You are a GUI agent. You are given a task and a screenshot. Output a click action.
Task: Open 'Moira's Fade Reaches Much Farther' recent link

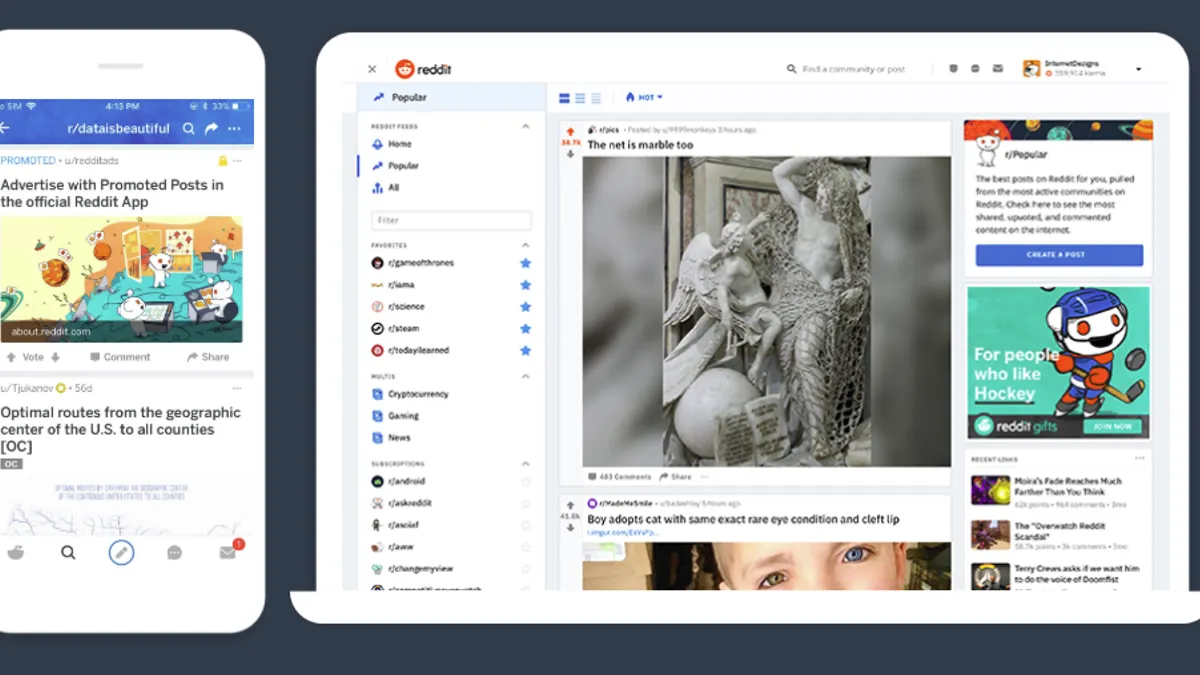point(1066,486)
